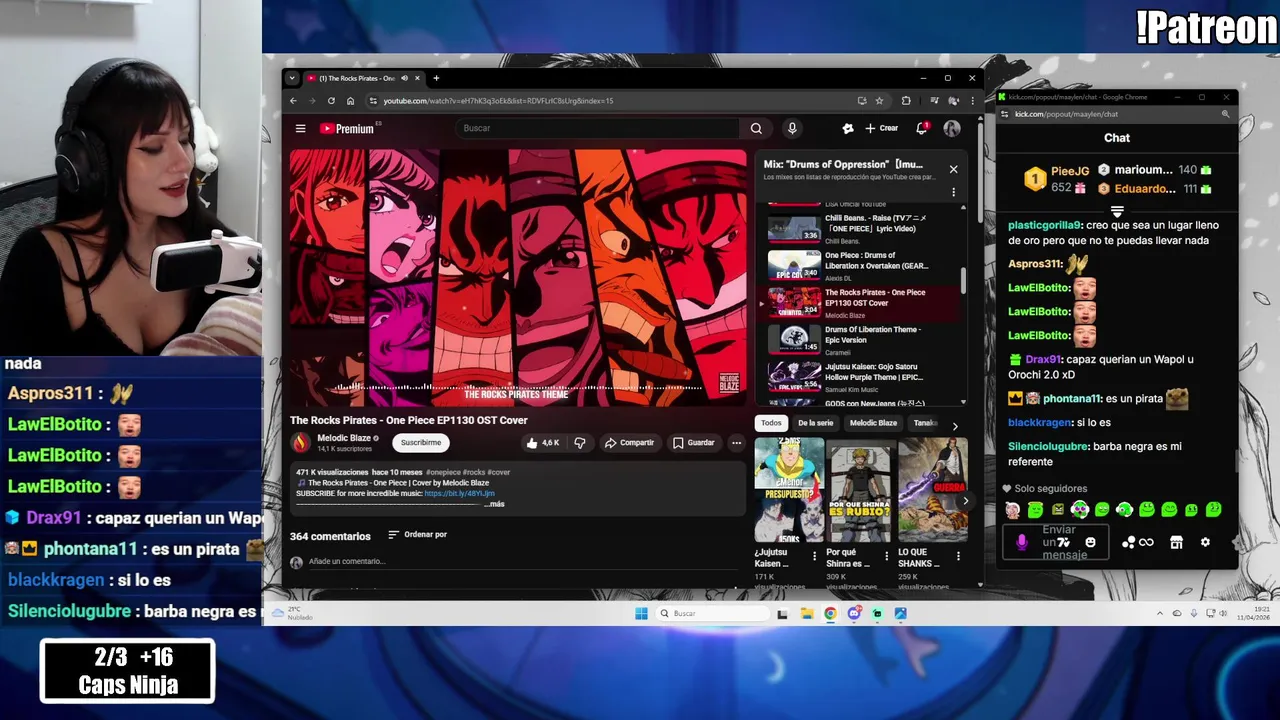This screenshot has height=720, width=1280.
Task: Open the Windows Start menu
Action: click(641, 614)
